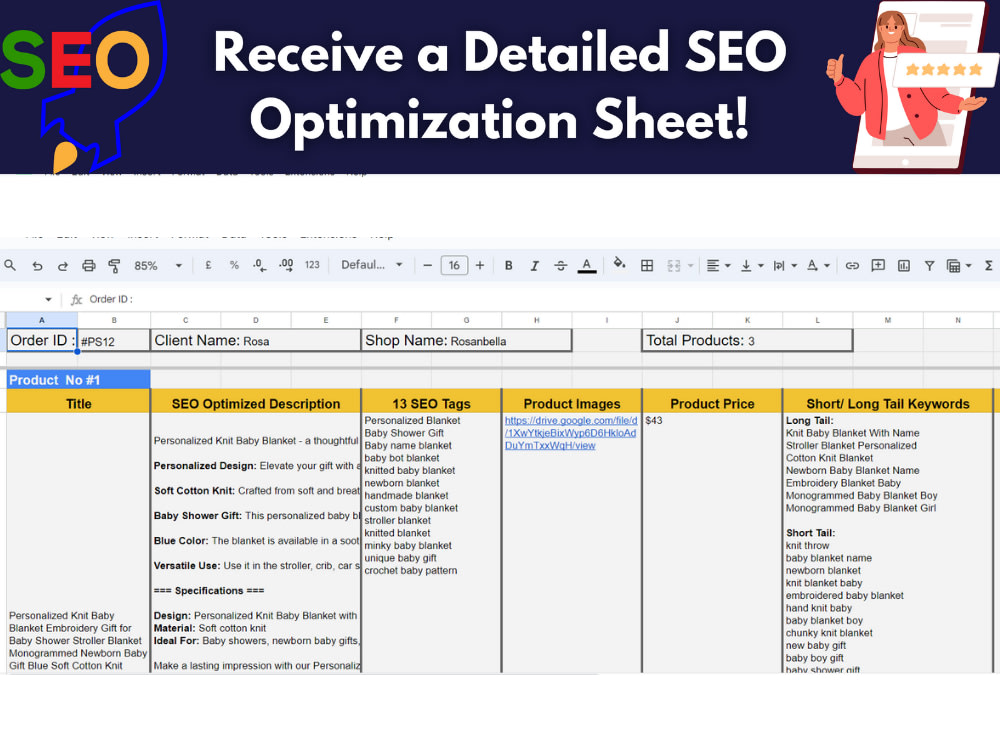Screen dimensions: 1000x750
Task: Select column M header
Action: [x=888, y=320]
